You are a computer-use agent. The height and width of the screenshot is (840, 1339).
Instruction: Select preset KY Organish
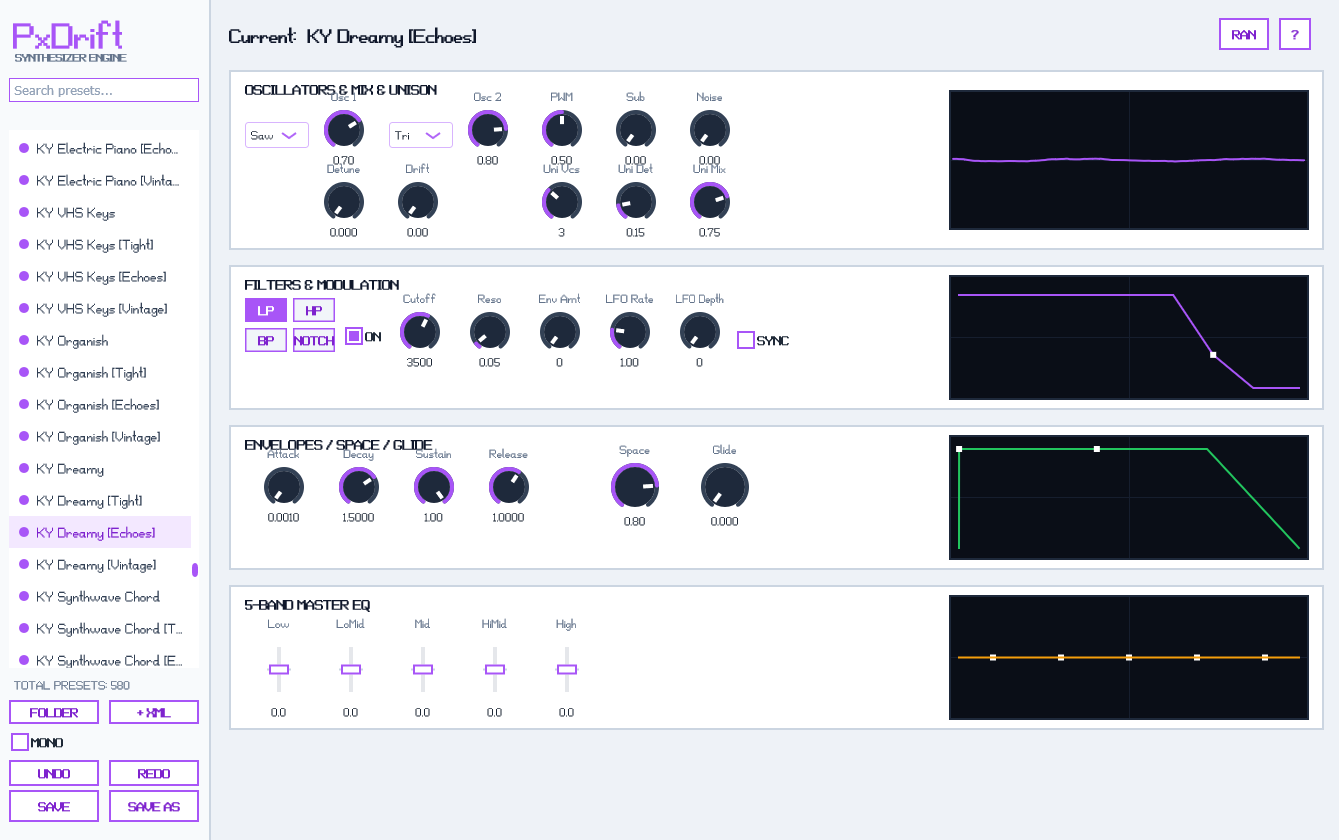[x=100, y=341]
